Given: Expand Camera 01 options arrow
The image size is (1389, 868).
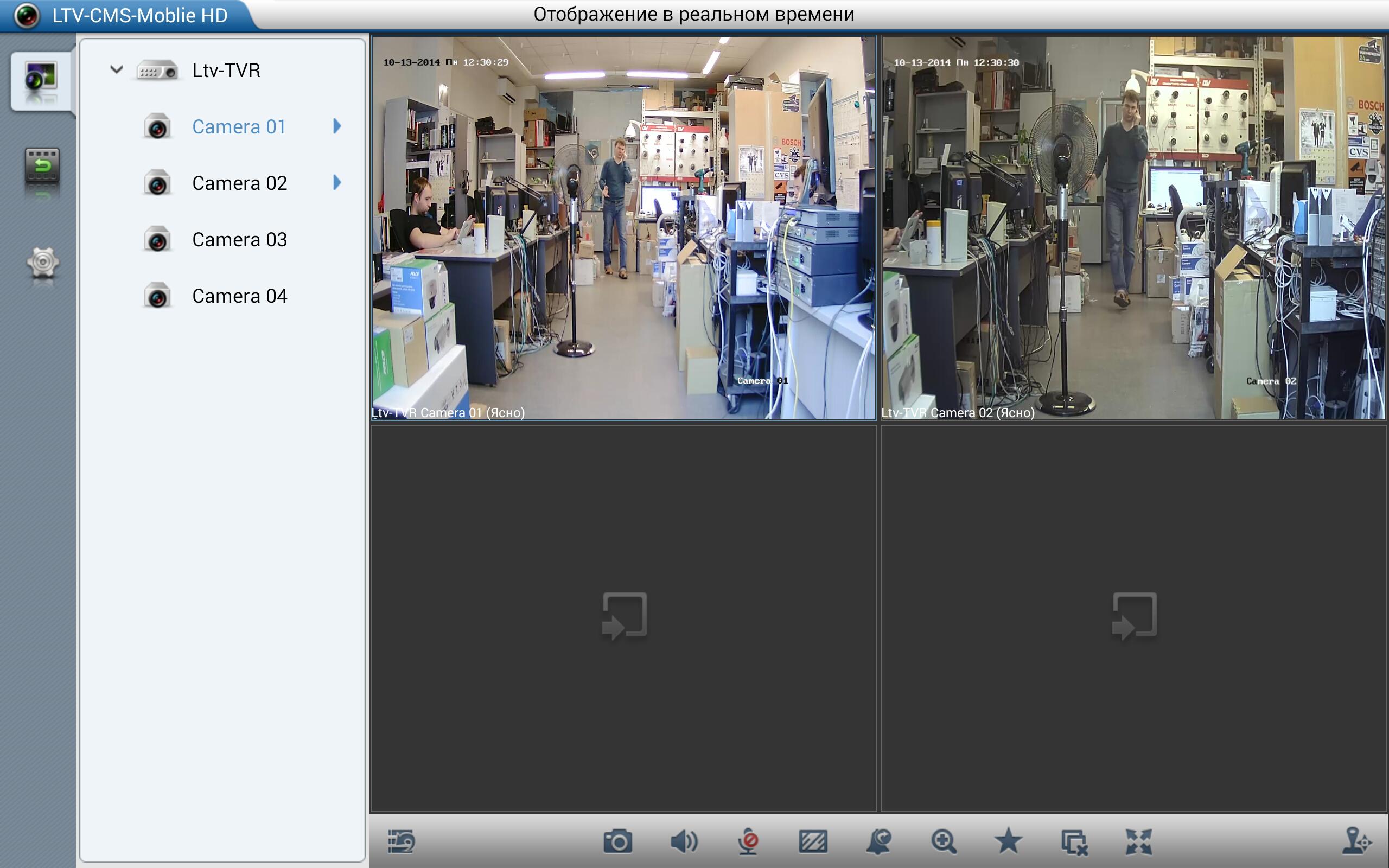Looking at the screenshot, I should tap(337, 127).
